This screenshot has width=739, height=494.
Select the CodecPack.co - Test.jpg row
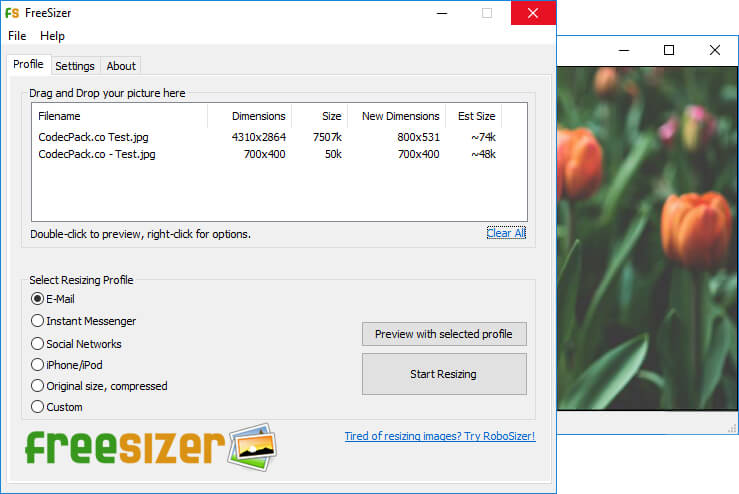(x=97, y=154)
